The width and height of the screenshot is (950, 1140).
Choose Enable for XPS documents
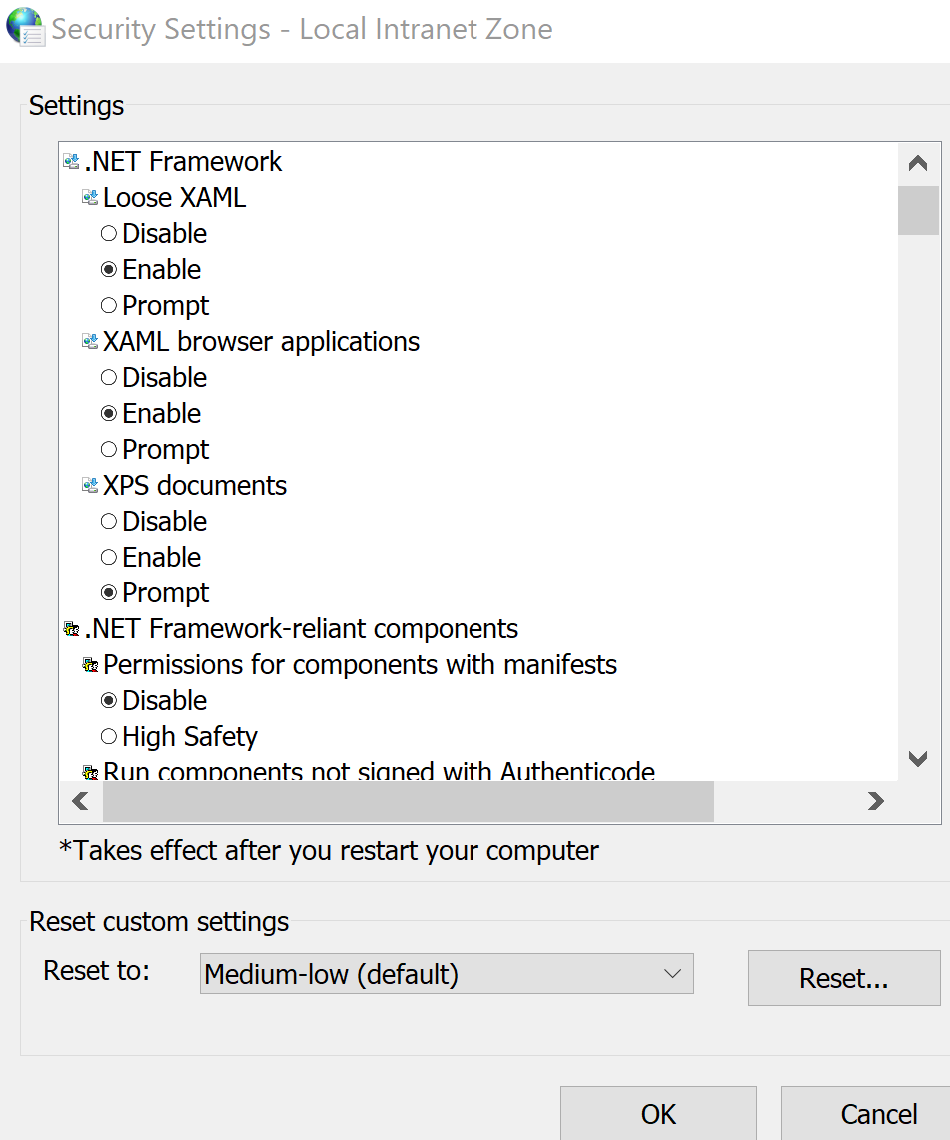(109, 558)
